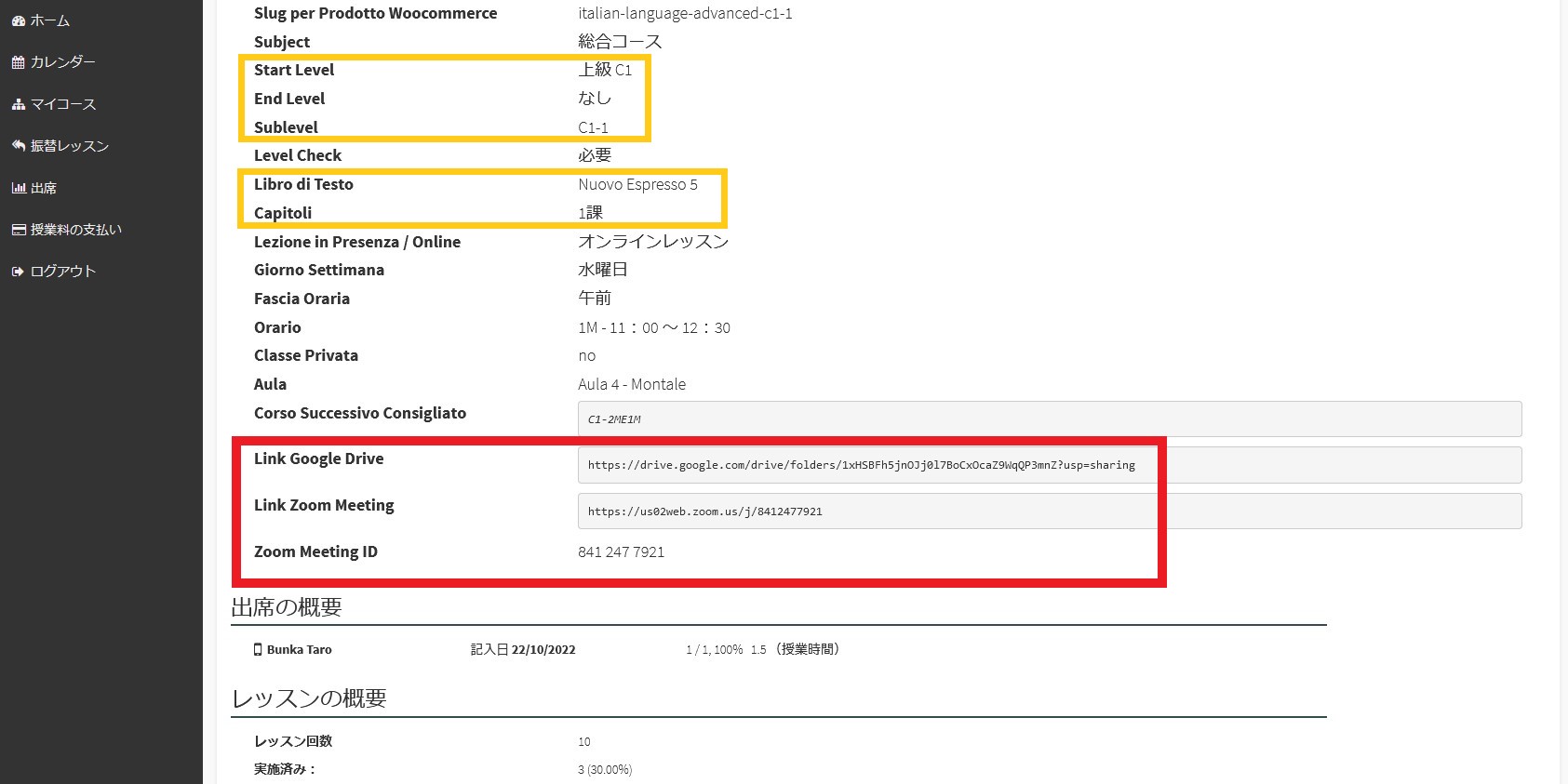This screenshot has width=1568, height=784.
Task: Click the home dashboard icon in sidebar
Action: tap(18, 20)
